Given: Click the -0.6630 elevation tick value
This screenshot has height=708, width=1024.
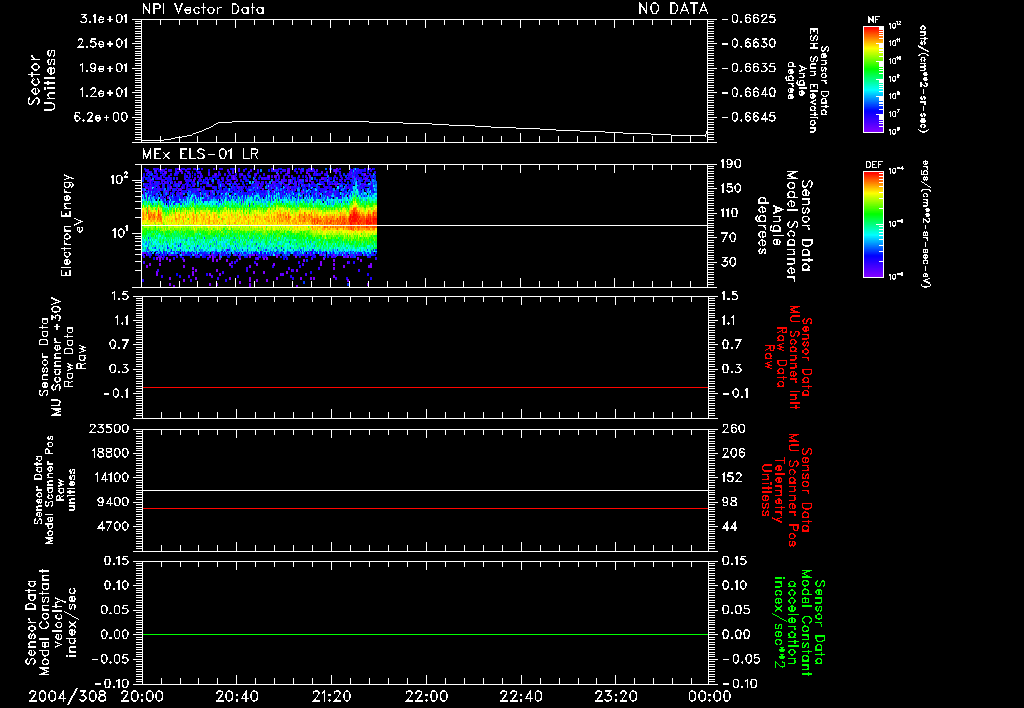Looking at the screenshot, I should [x=750, y=43].
